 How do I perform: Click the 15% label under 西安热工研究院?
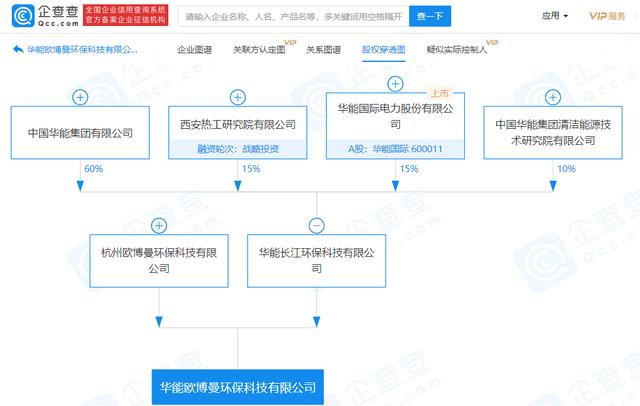click(251, 169)
